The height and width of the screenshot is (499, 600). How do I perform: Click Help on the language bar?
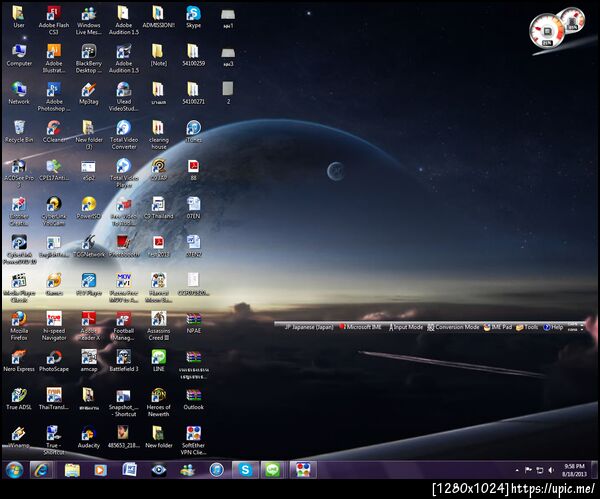coord(553,327)
